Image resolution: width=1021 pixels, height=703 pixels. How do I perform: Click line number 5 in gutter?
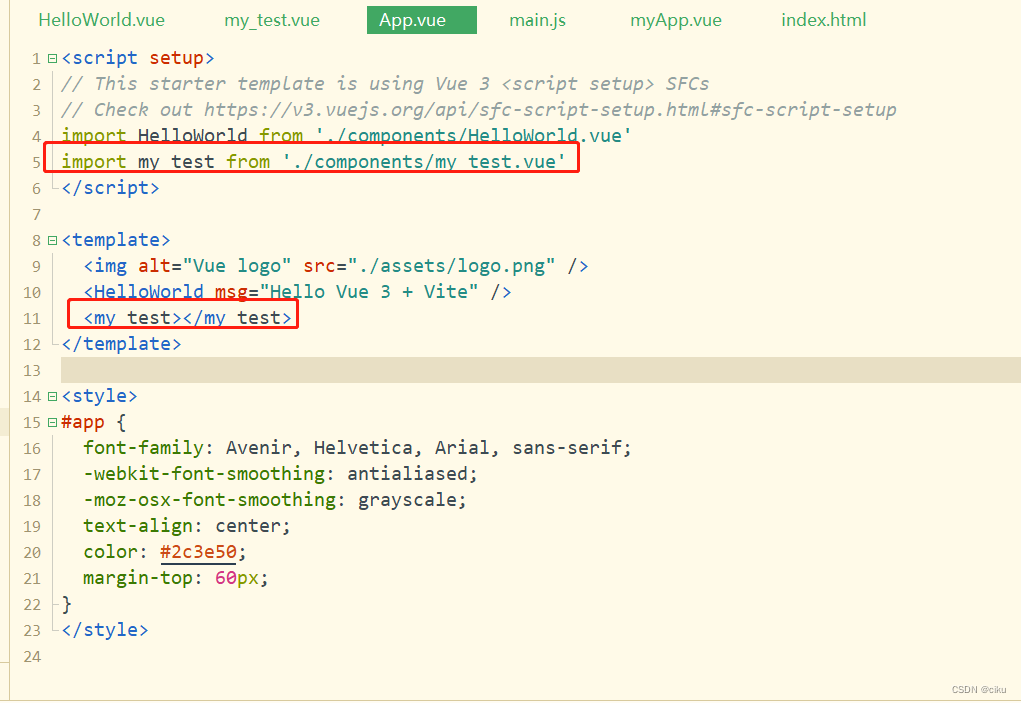point(36,163)
